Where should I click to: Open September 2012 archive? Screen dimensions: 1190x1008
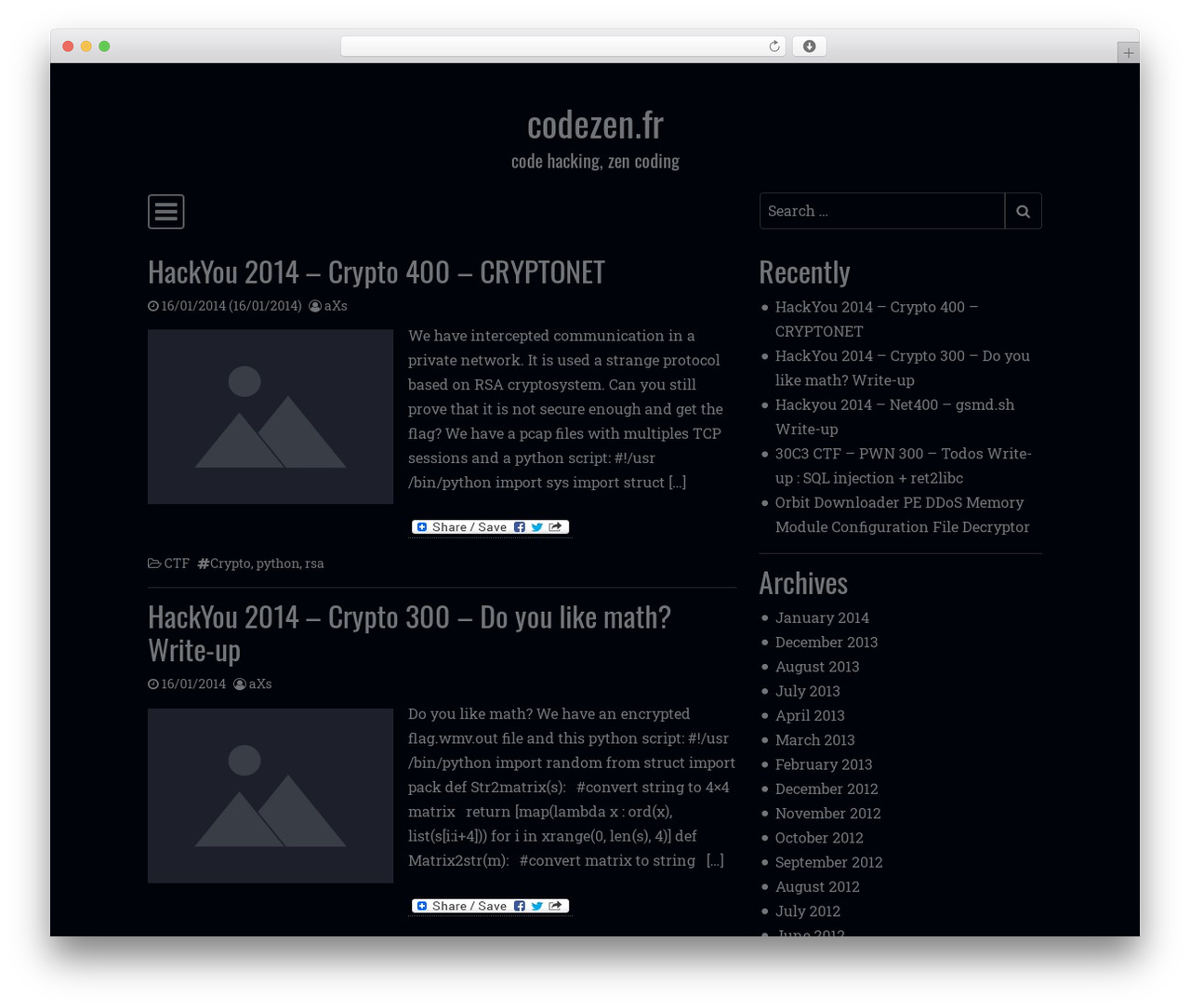coord(829,862)
